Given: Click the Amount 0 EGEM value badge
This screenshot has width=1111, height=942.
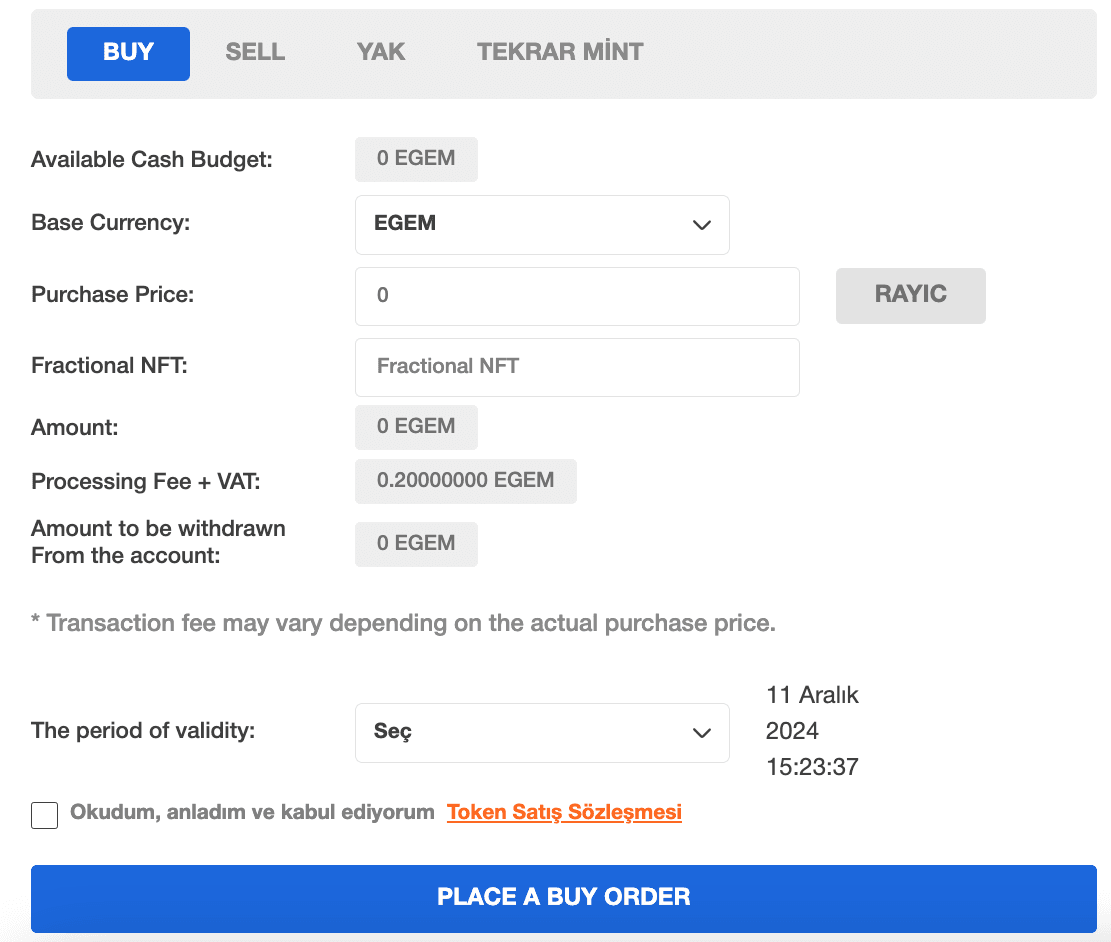Looking at the screenshot, I should pyautogui.click(x=416, y=427).
